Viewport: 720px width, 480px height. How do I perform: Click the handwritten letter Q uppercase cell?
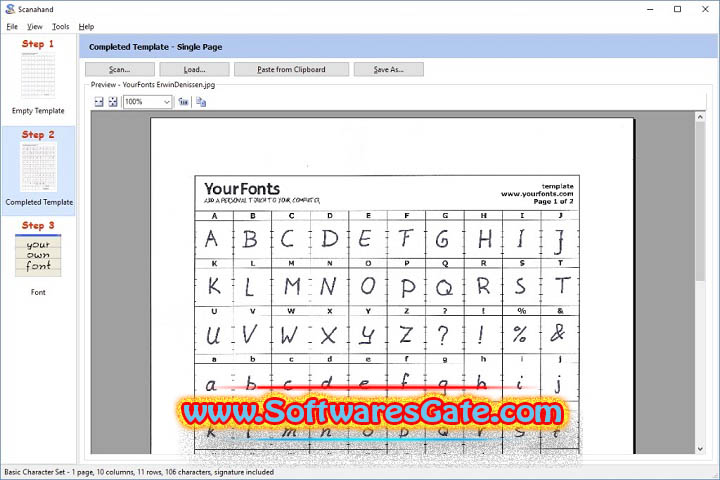click(444, 287)
